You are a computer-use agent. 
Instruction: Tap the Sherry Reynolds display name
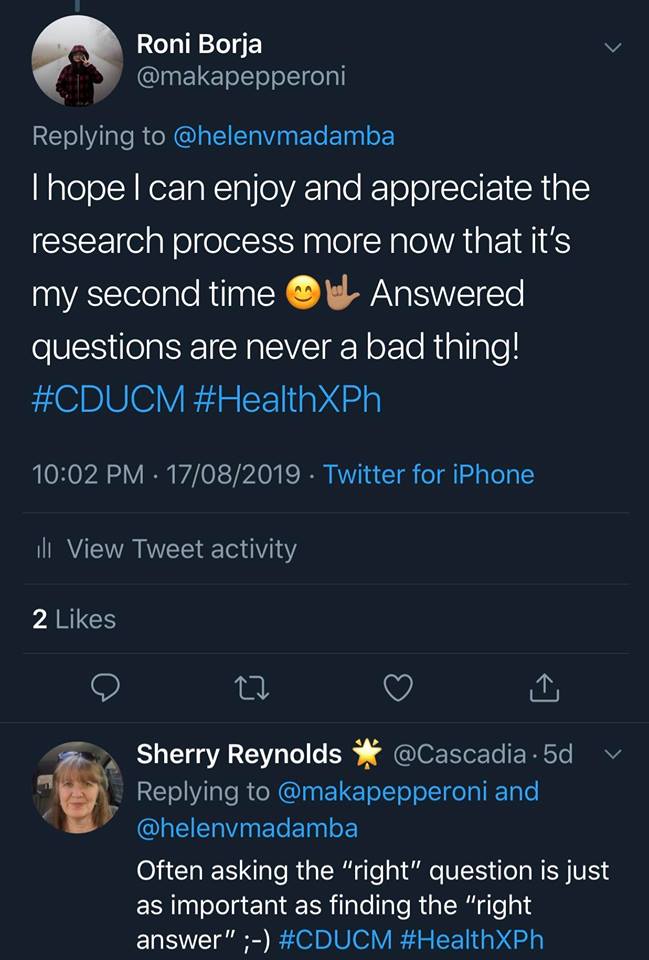click(x=239, y=754)
